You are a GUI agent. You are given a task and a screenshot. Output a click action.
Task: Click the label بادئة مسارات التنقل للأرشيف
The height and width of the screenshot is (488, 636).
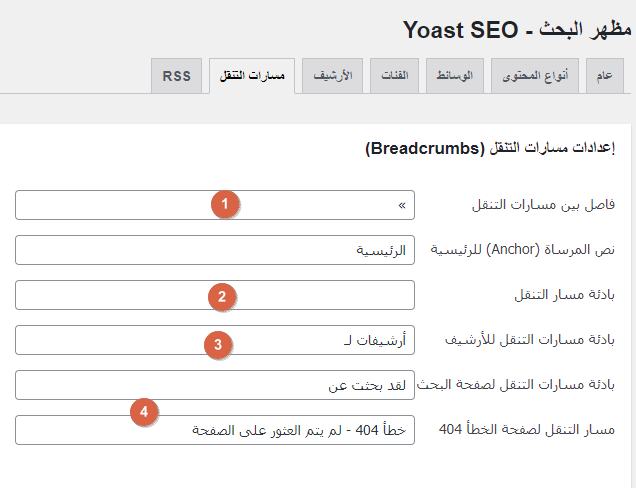(530, 340)
